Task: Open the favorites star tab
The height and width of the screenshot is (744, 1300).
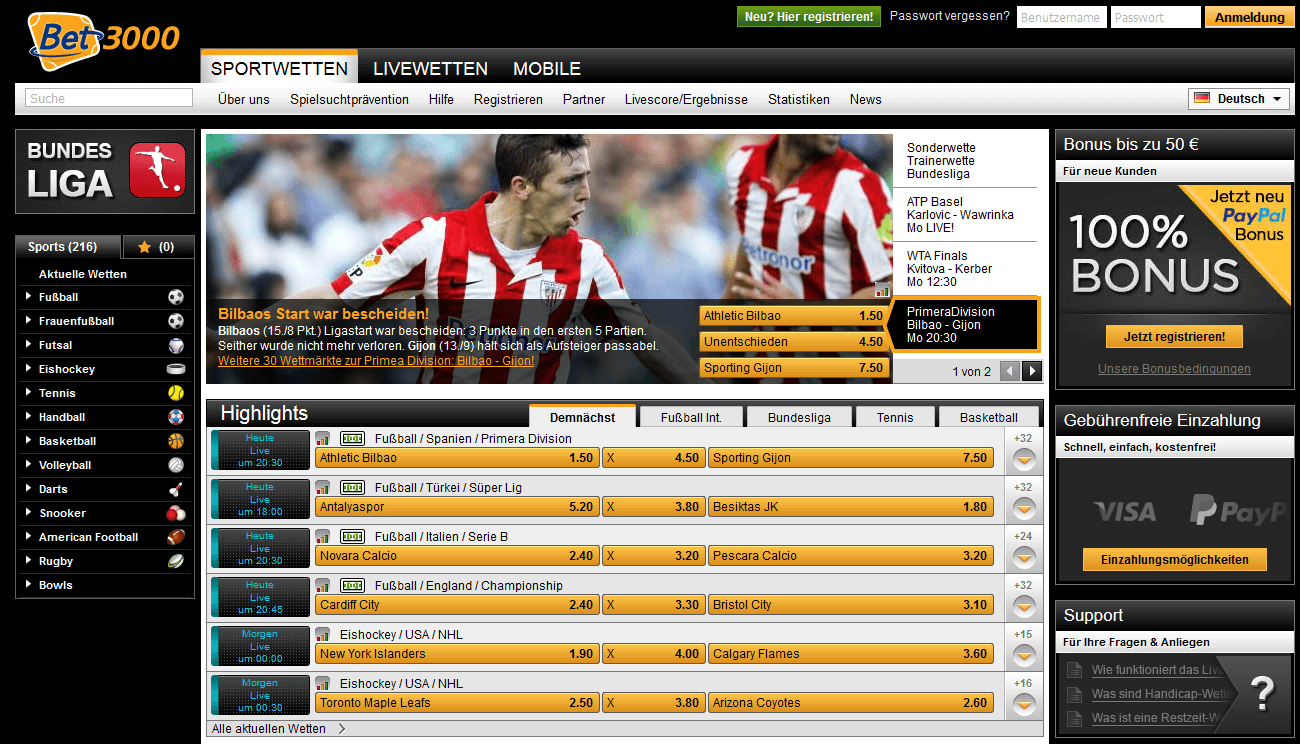Action: point(159,246)
